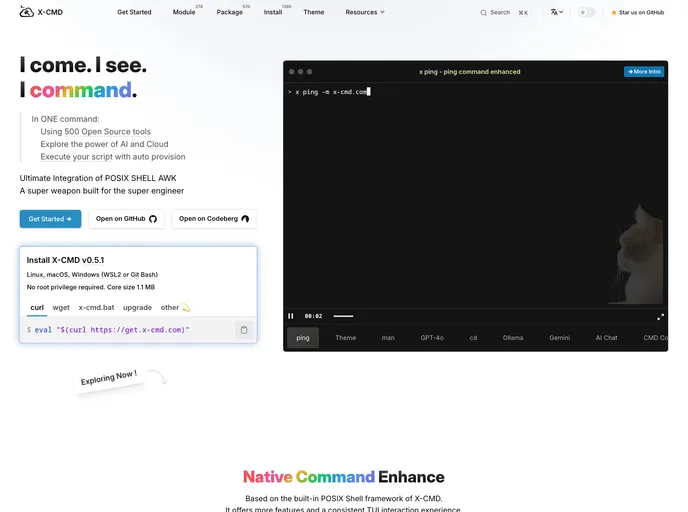Open the Get Started nav item

pos(134,12)
